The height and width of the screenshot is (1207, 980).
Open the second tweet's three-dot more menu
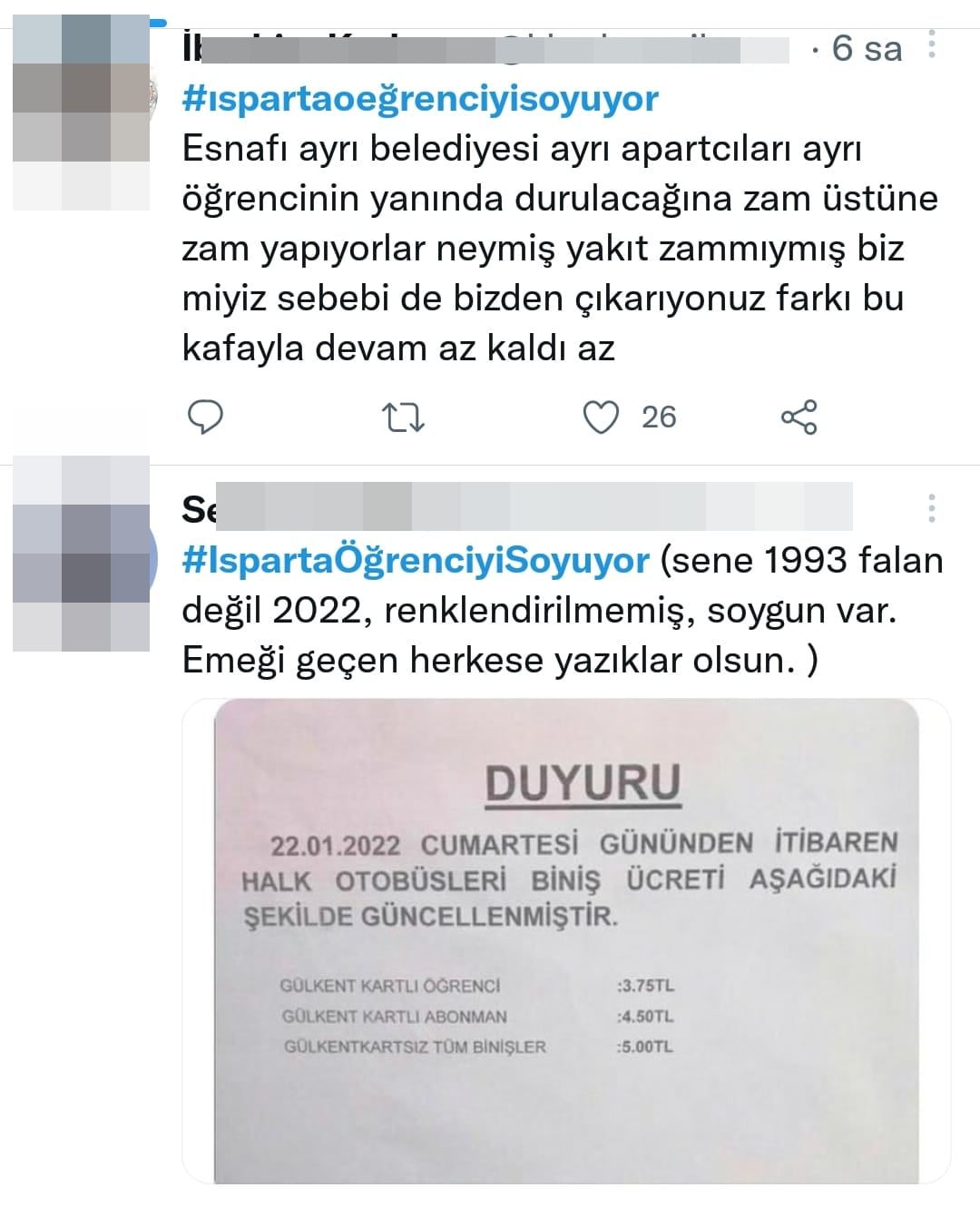coord(932,508)
